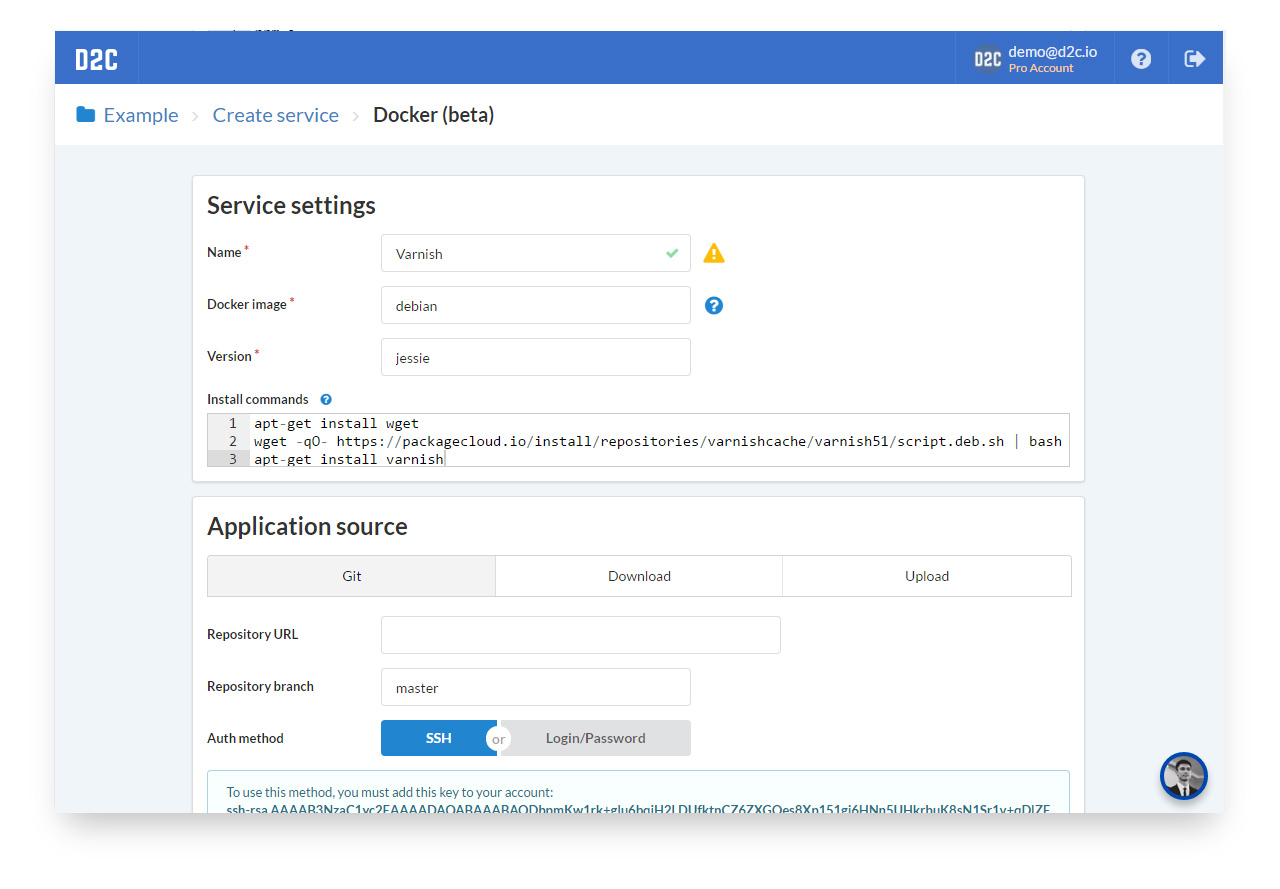Click line number 3 in gutter
The width and height of the screenshot is (1280, 889).
pos(232,459)
